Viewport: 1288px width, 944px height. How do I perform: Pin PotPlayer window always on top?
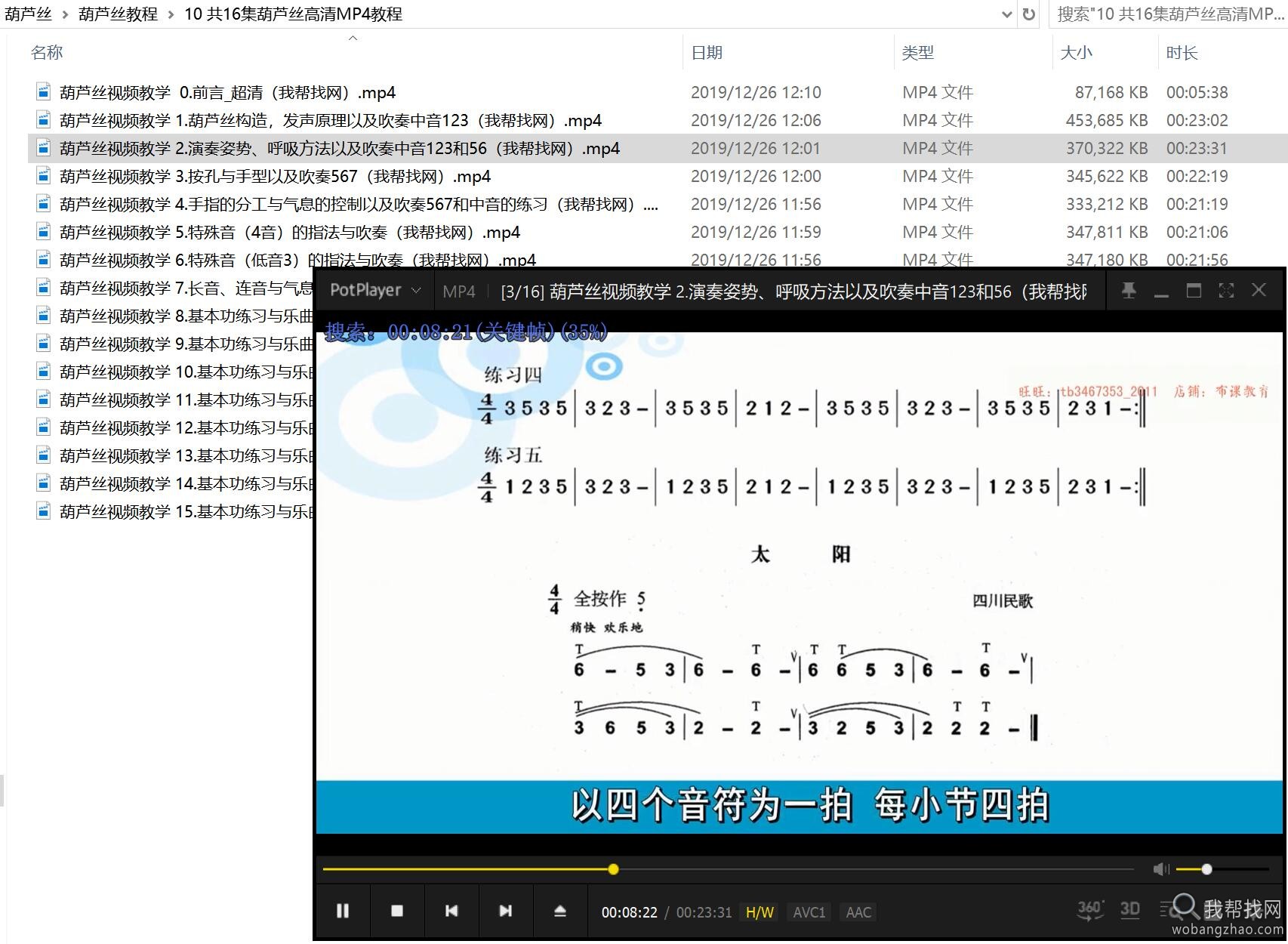[1129, 291]
